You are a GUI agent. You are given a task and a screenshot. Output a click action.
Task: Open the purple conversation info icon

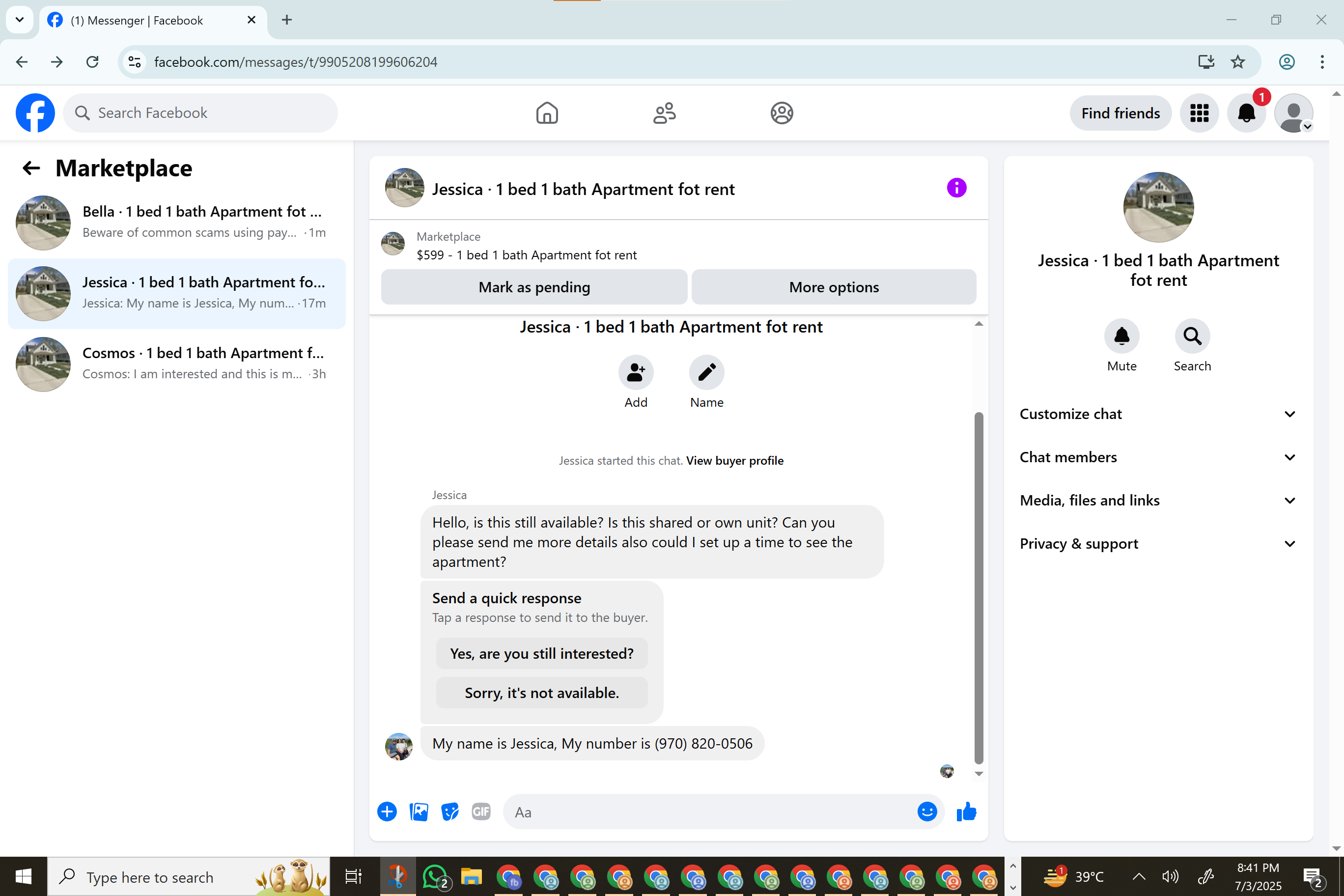click(956, 188)
